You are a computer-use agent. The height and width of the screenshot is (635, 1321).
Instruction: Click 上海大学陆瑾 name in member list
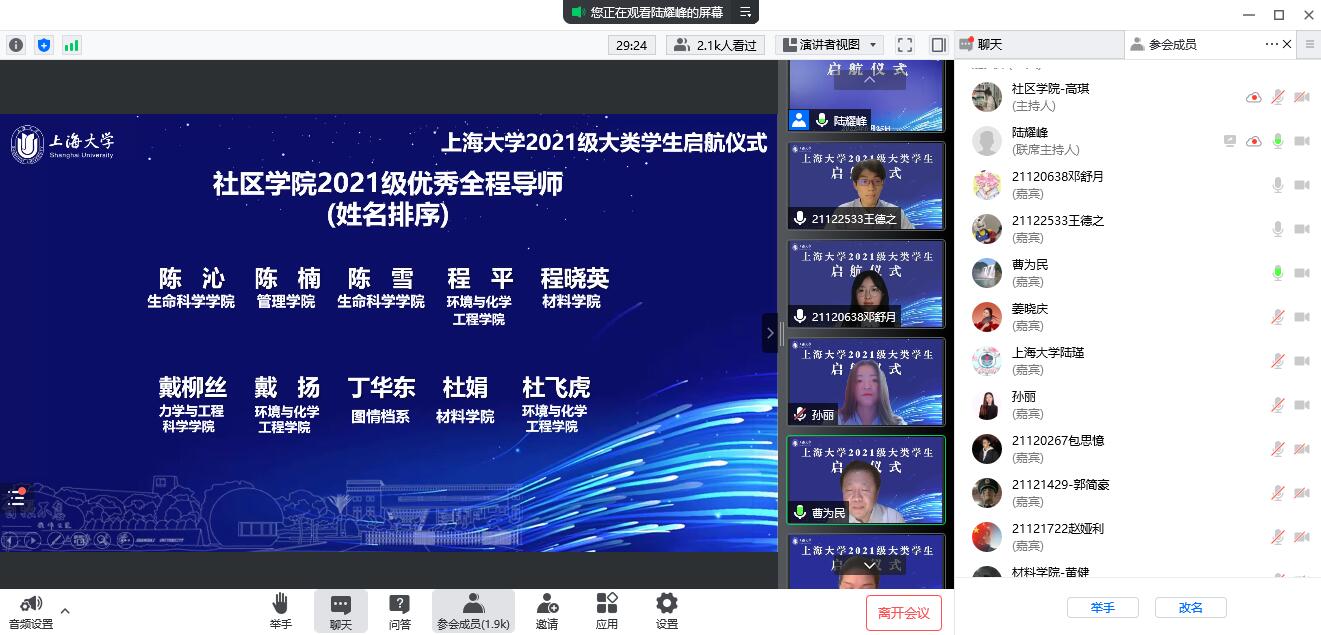(x=1048, y=353)
